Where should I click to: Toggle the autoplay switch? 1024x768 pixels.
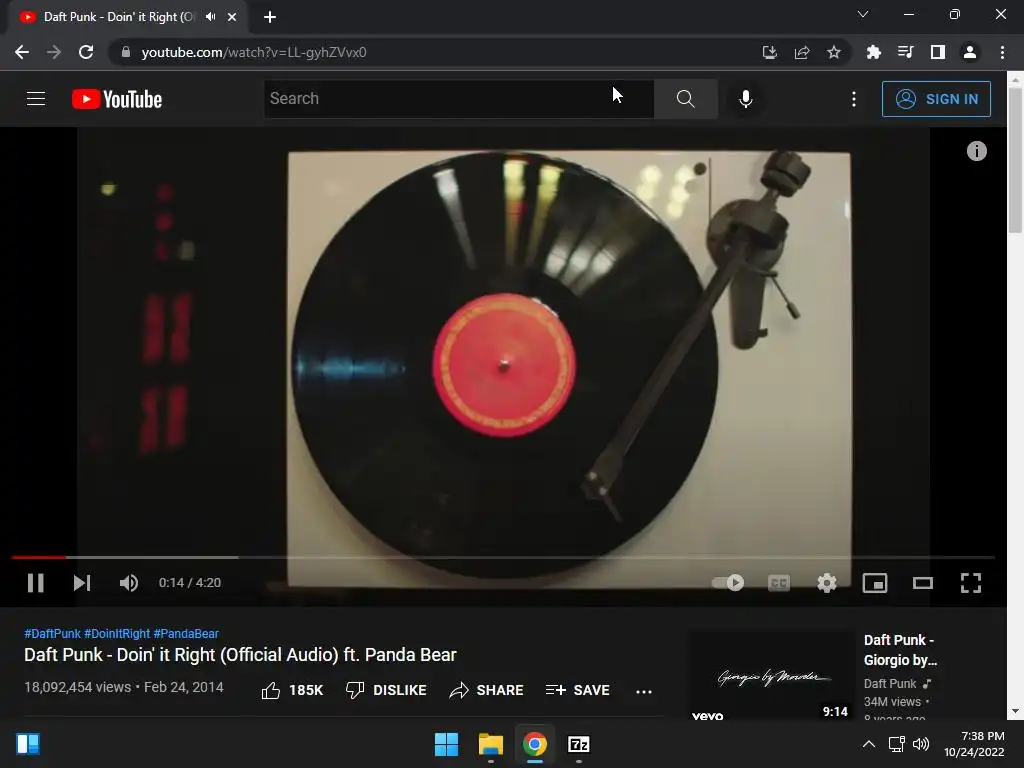click(x=728, y=583)
